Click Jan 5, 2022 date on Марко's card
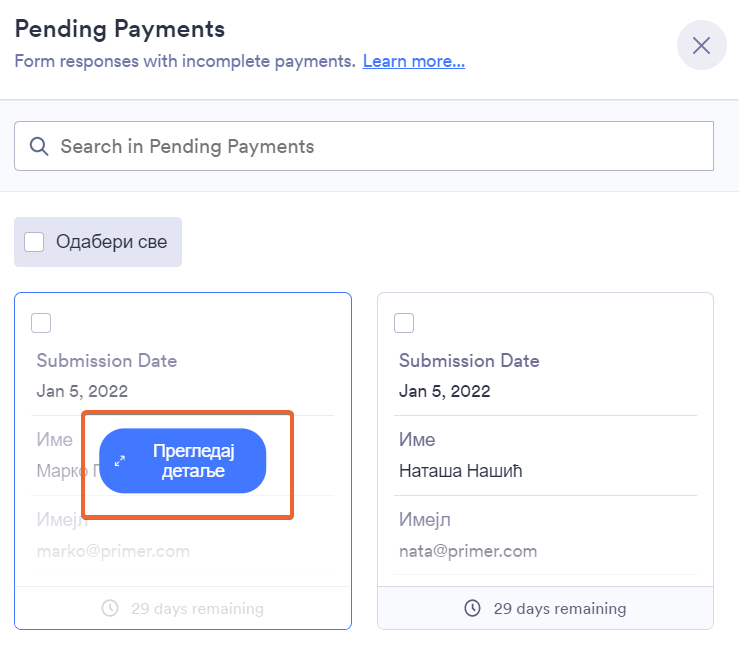The width and height of the screenshot is (739, 658). click(x=82, y=391)
